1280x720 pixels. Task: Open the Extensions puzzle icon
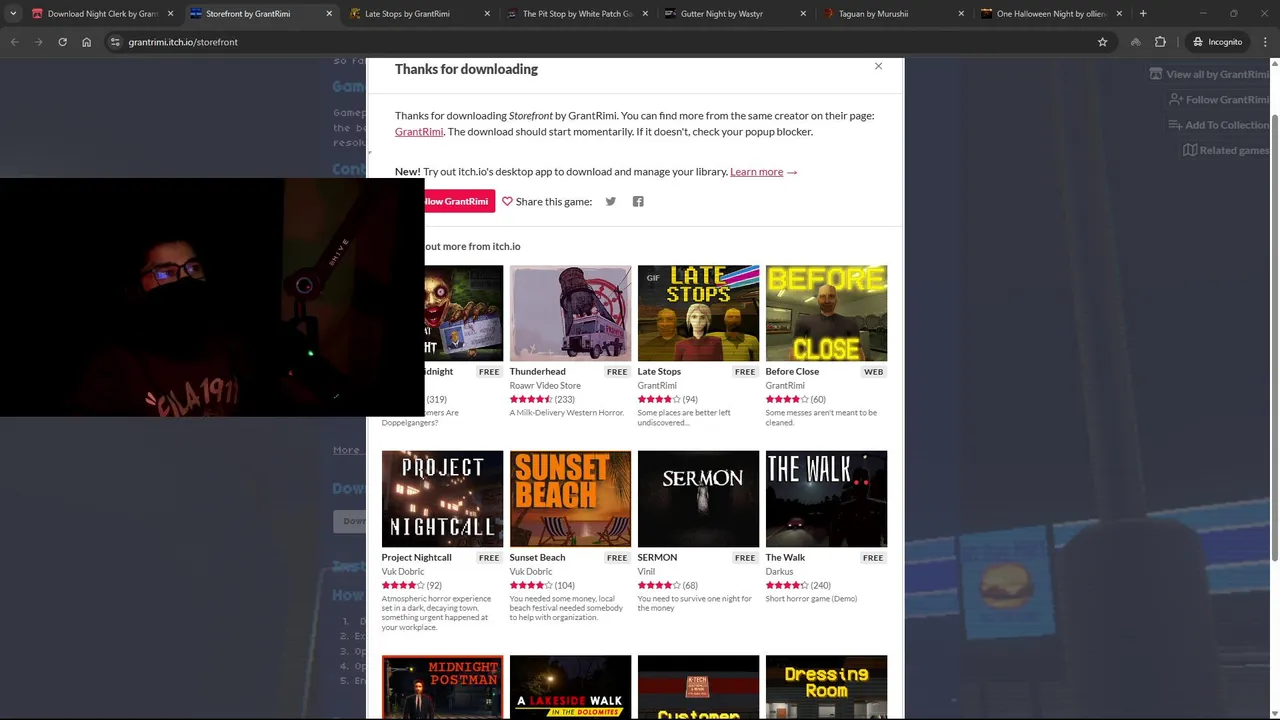point(1160,42)
